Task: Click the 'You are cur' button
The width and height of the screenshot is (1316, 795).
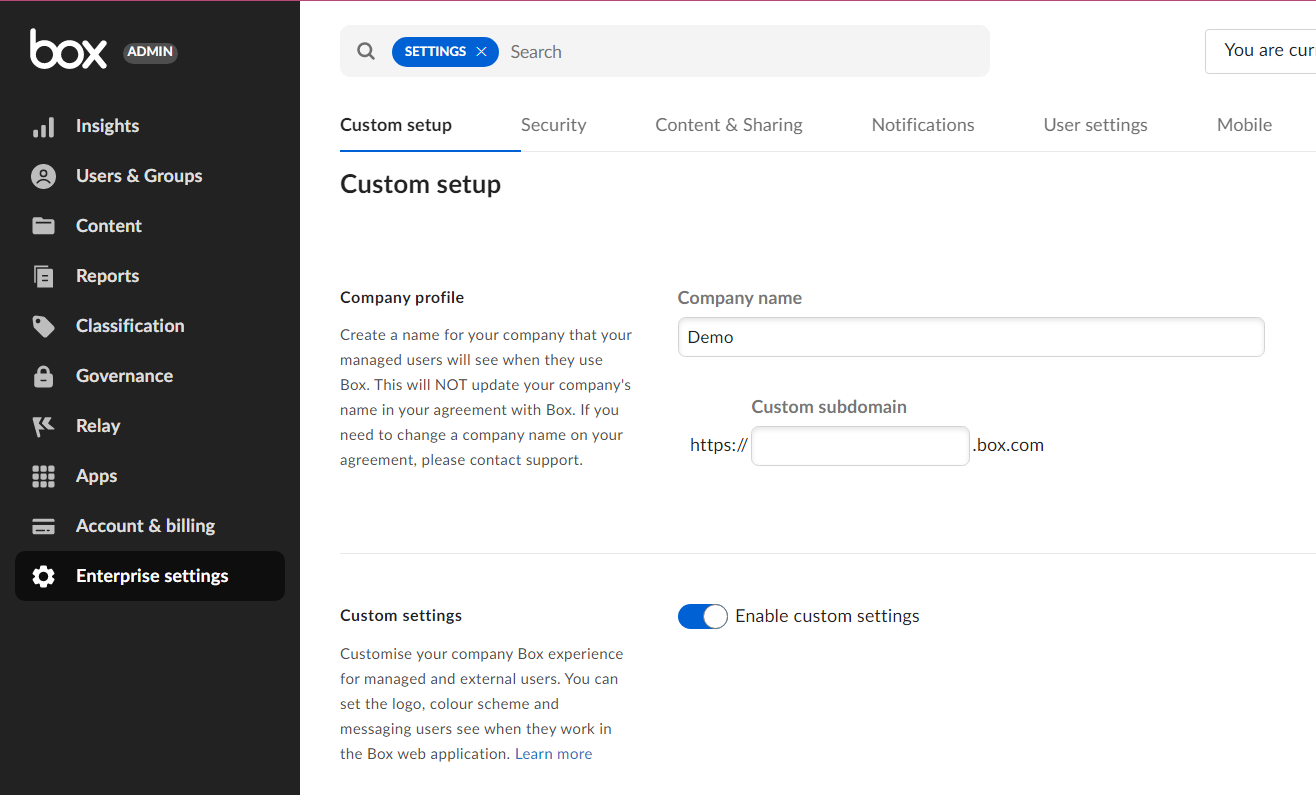Action: coord(1261,51)
